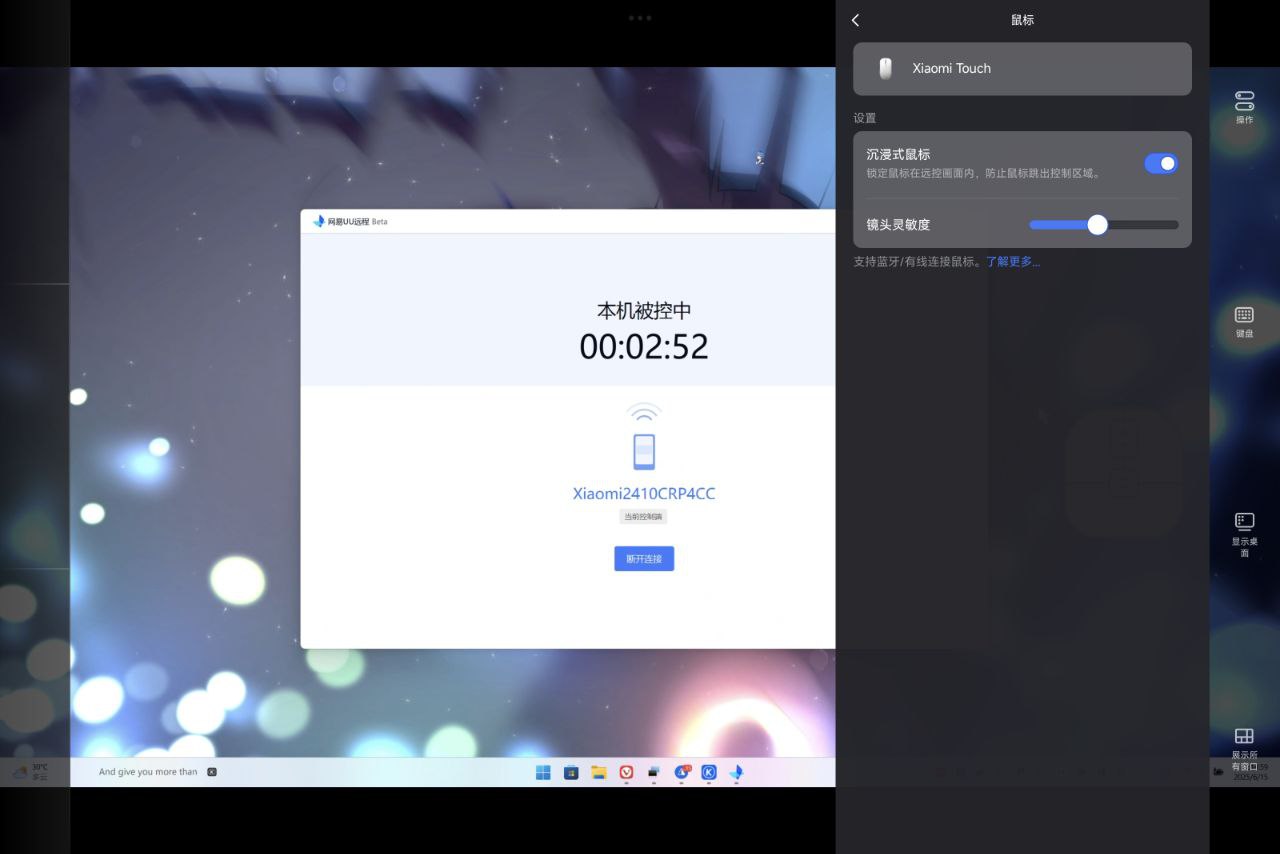1280x854 pixels.
Task: Open the Vivaldi browser taskbar icon
Action: (x=626, y=772)
